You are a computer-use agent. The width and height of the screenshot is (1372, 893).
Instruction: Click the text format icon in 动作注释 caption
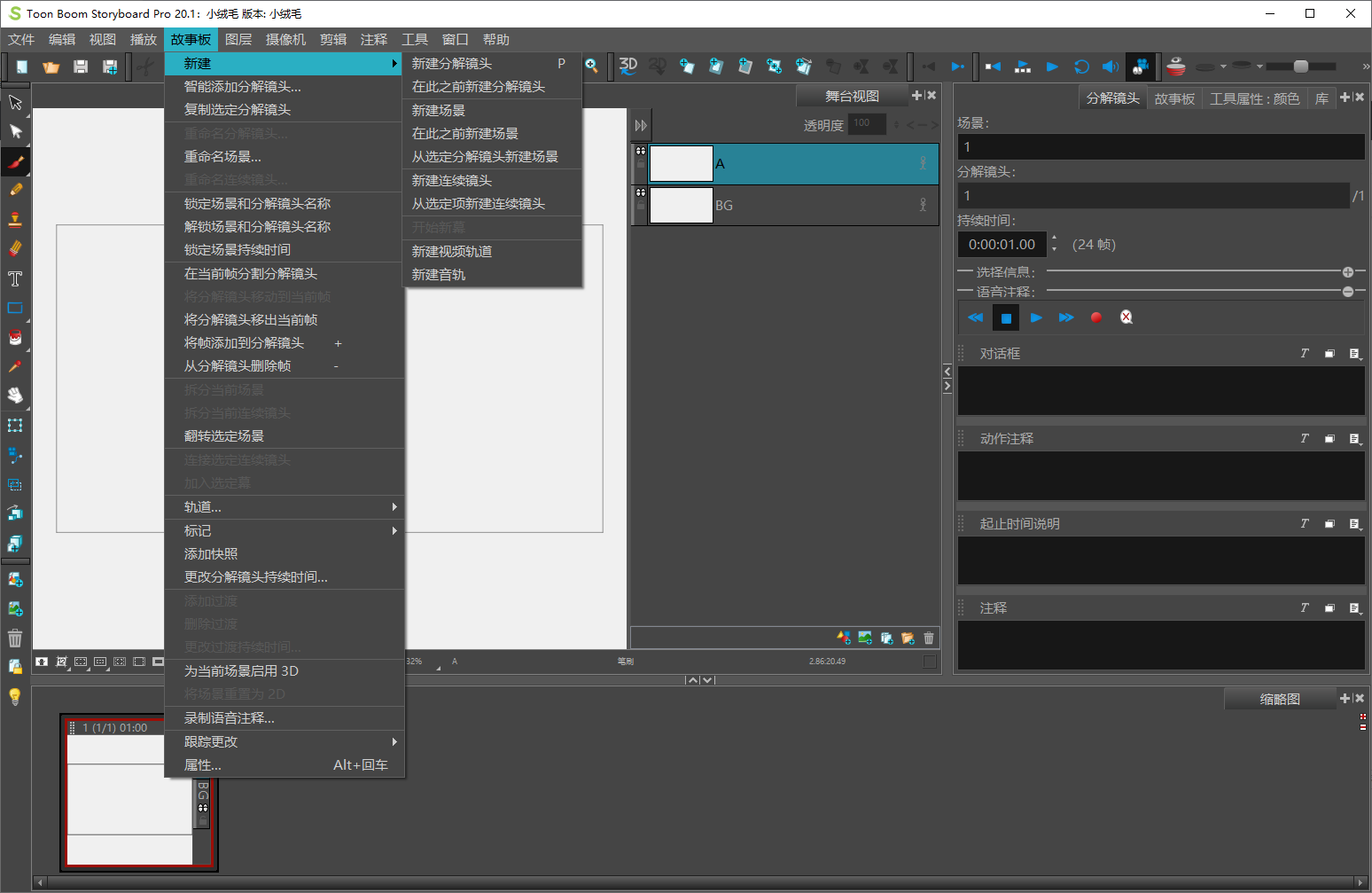(x=1305, y=438)
